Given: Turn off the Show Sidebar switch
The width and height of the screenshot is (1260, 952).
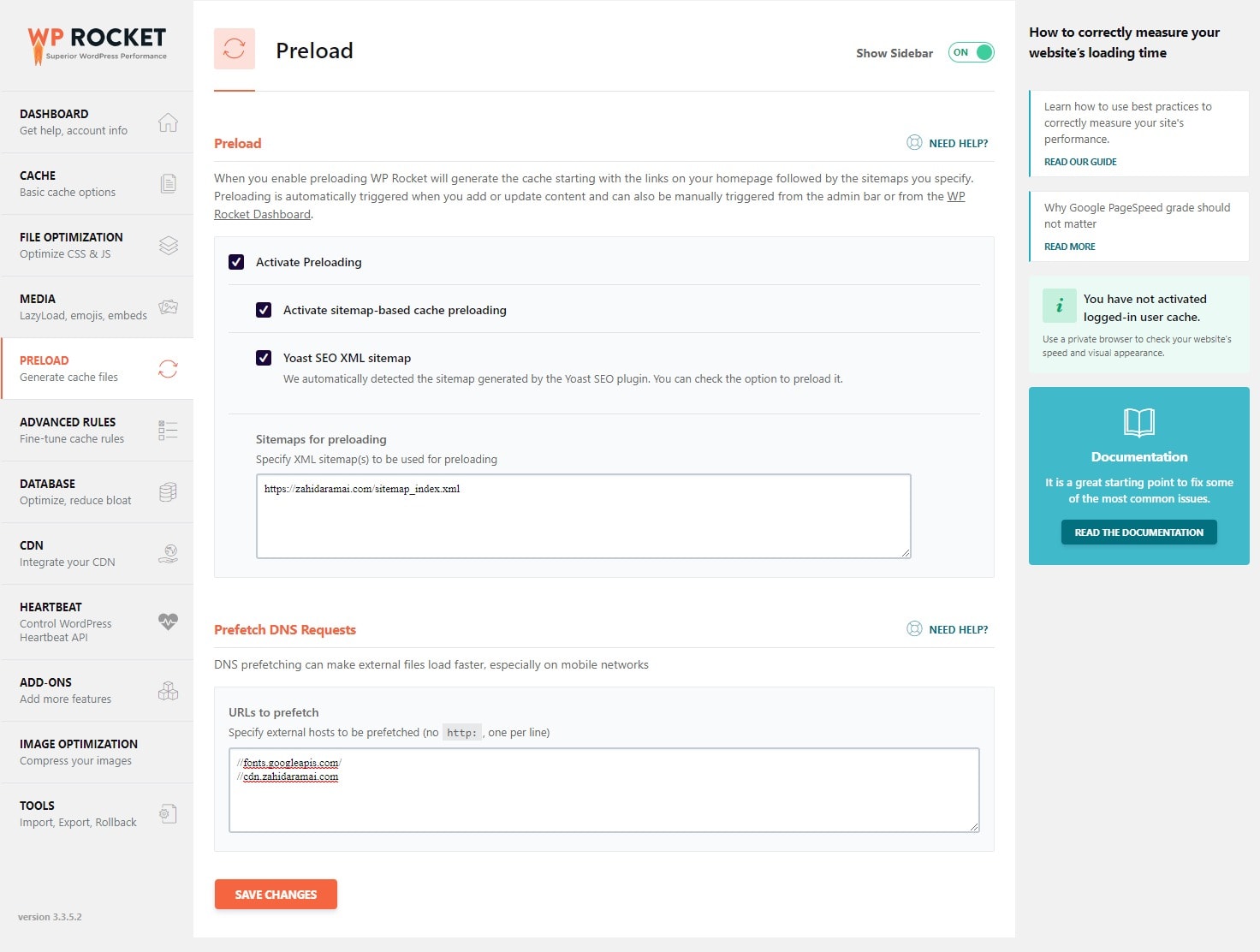Looking at the screenshot, I should point(971,52).
